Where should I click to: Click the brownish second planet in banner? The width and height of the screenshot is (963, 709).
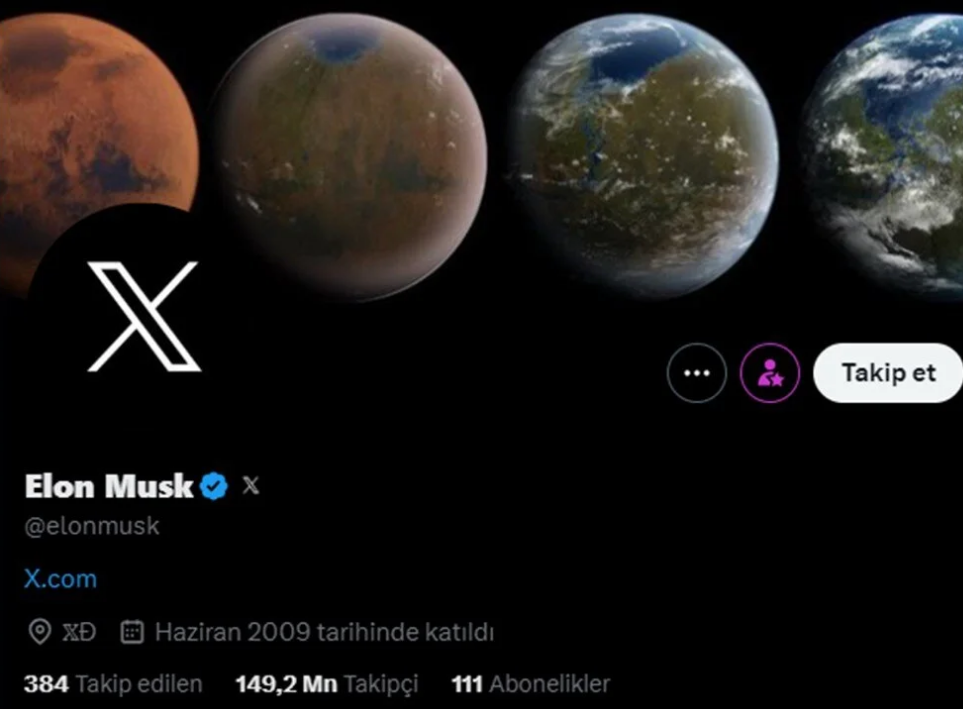[349, 157]
